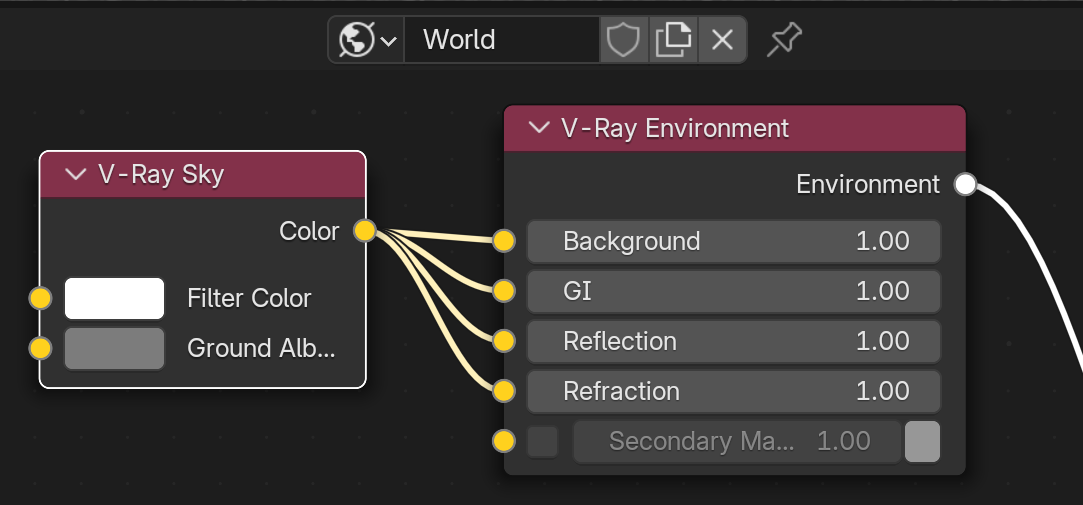Click the Ground Albedo input socket
The image size is (1083, 505).
pyautogui.click(x=40, y=348)
